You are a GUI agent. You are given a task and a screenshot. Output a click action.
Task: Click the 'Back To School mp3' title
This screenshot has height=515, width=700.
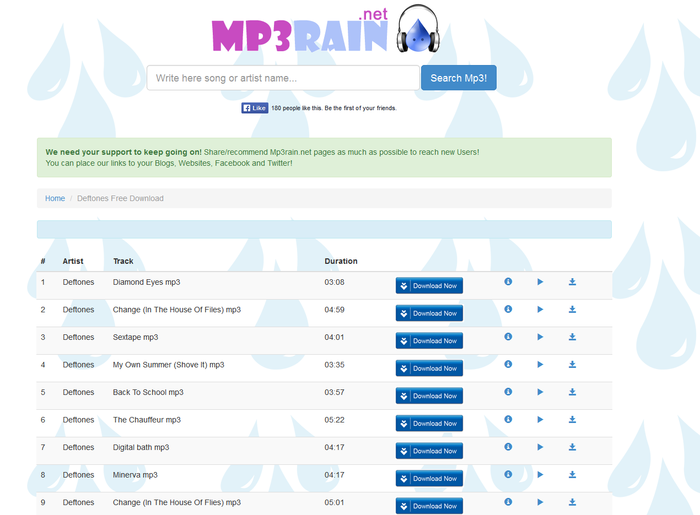pyautogui.click(x=148, y=392)
